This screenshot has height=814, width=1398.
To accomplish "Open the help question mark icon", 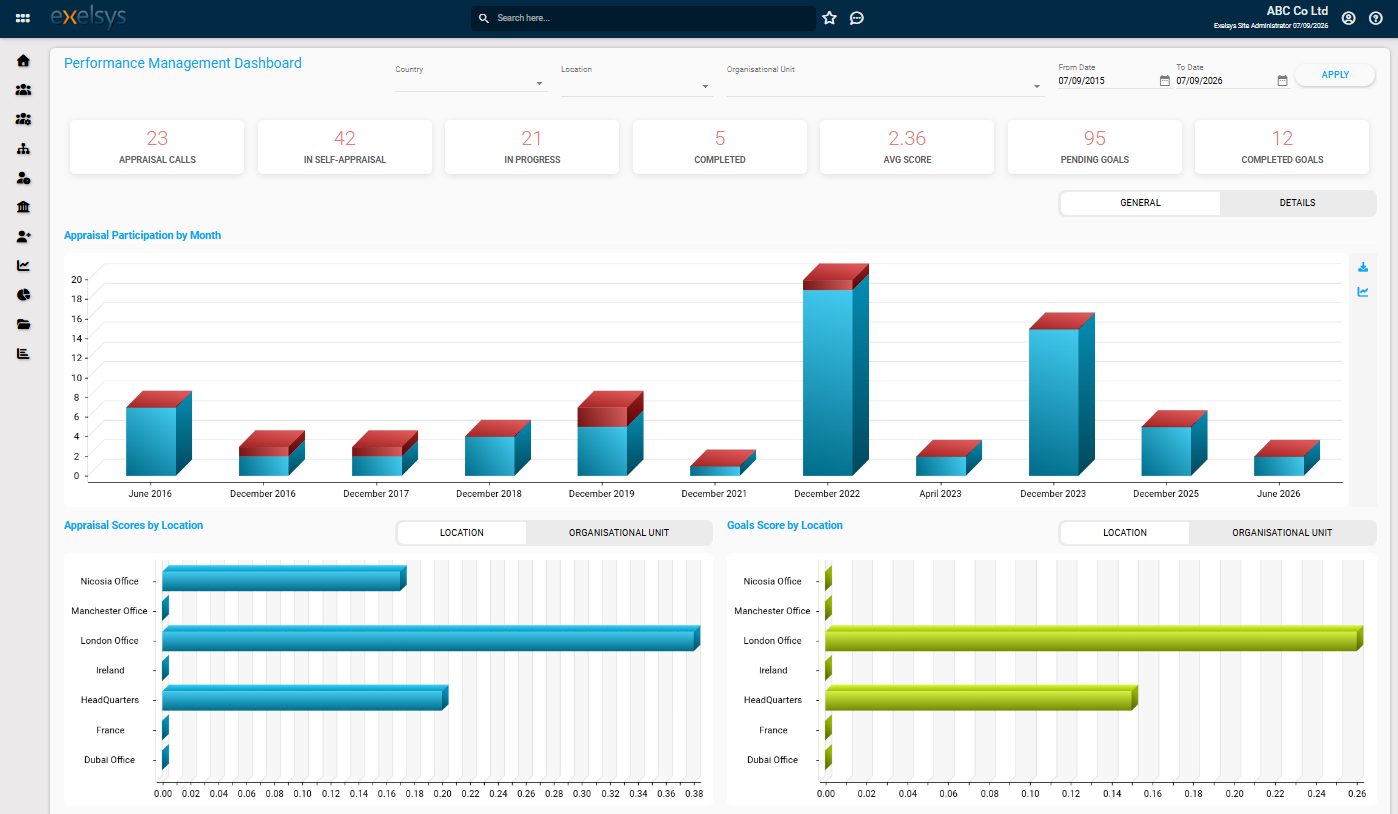I will click(1376, 18).
